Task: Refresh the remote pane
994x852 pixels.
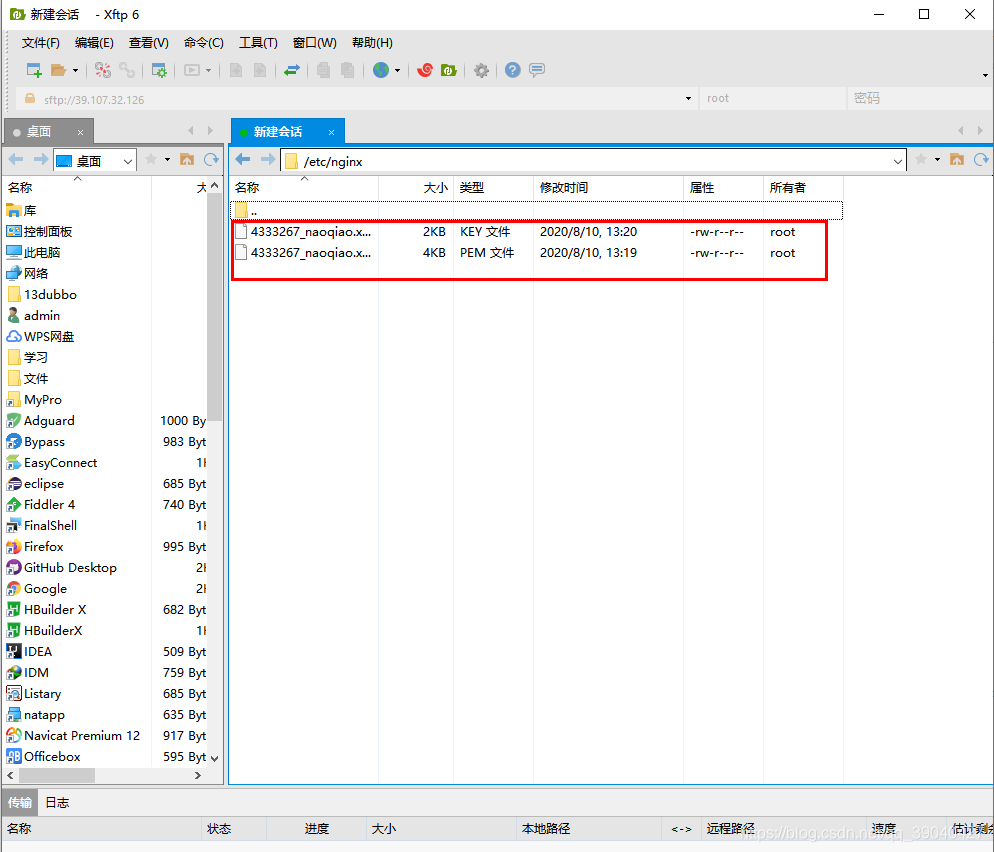Action: (981, 159)
